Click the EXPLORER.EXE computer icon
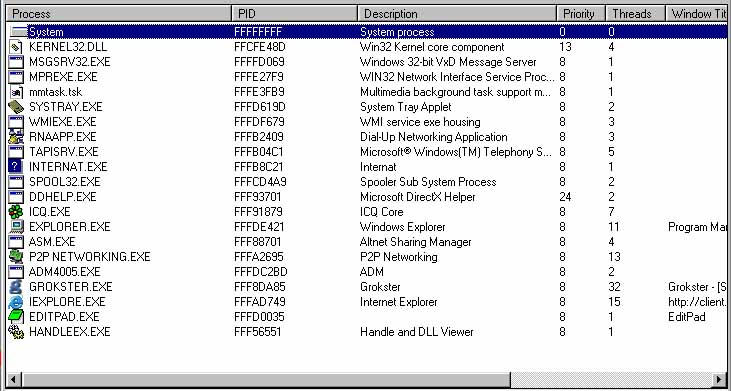Image resolution: width=731 pixels, height=391 pixels. pos(16,226)
